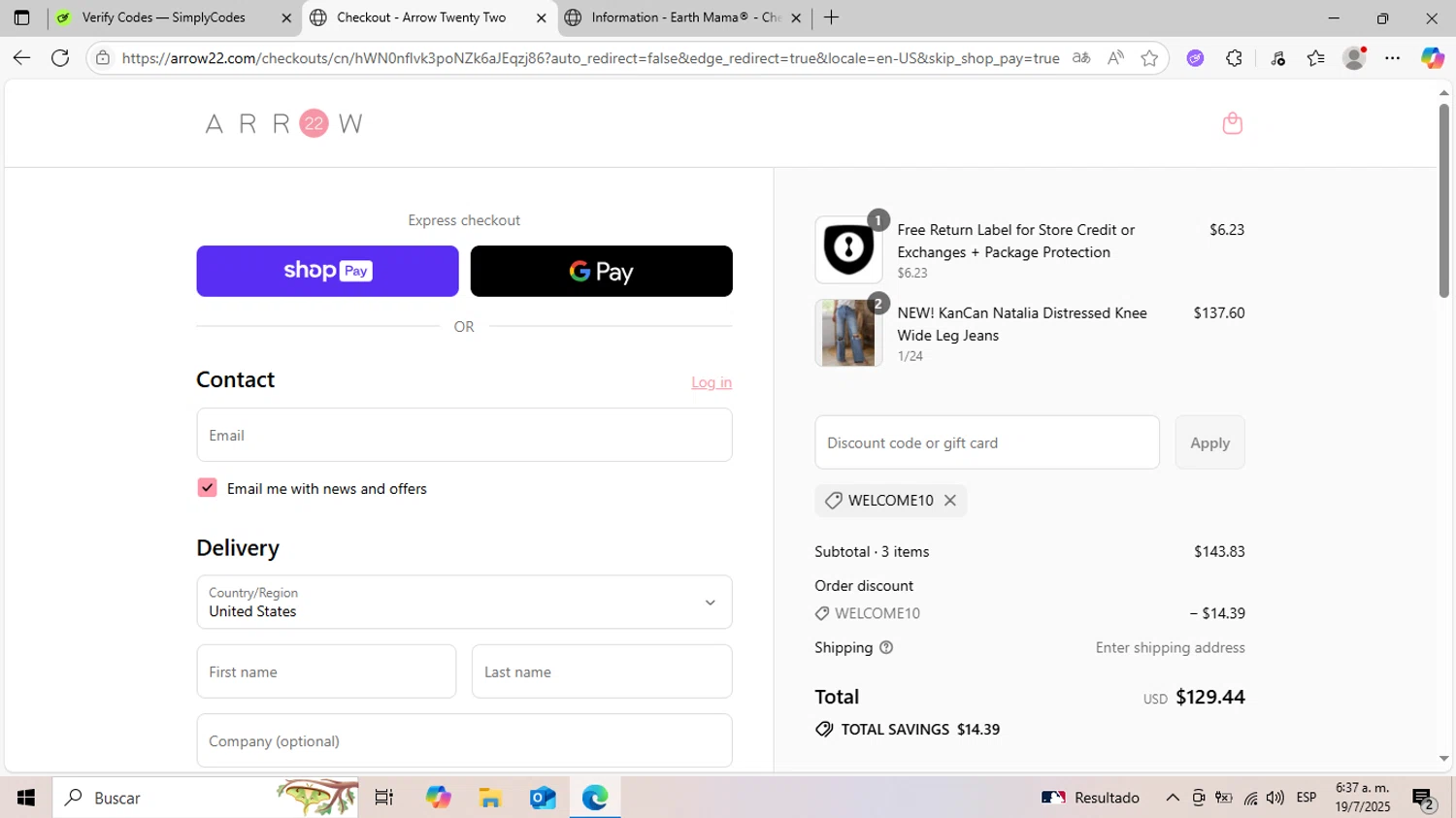Activate Read aloud icon in address bar
Screen dimensions: 1456x818
pyautogui.click(x=1115, y=58)
